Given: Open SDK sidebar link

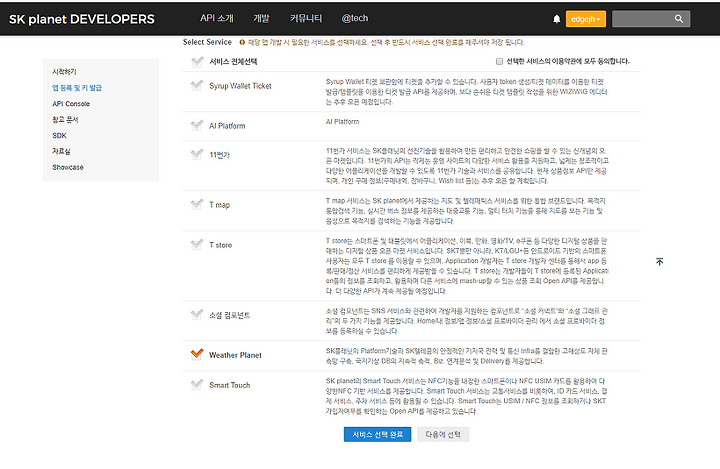Looking at the screenshot, I should tap(59, 136).
